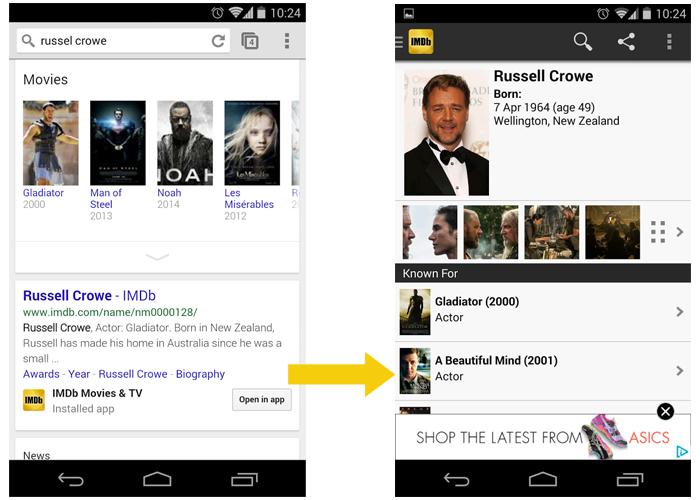Tap the battery icon in the left status bar
Viewport: 700px width, 500px height.
(262, 13)
